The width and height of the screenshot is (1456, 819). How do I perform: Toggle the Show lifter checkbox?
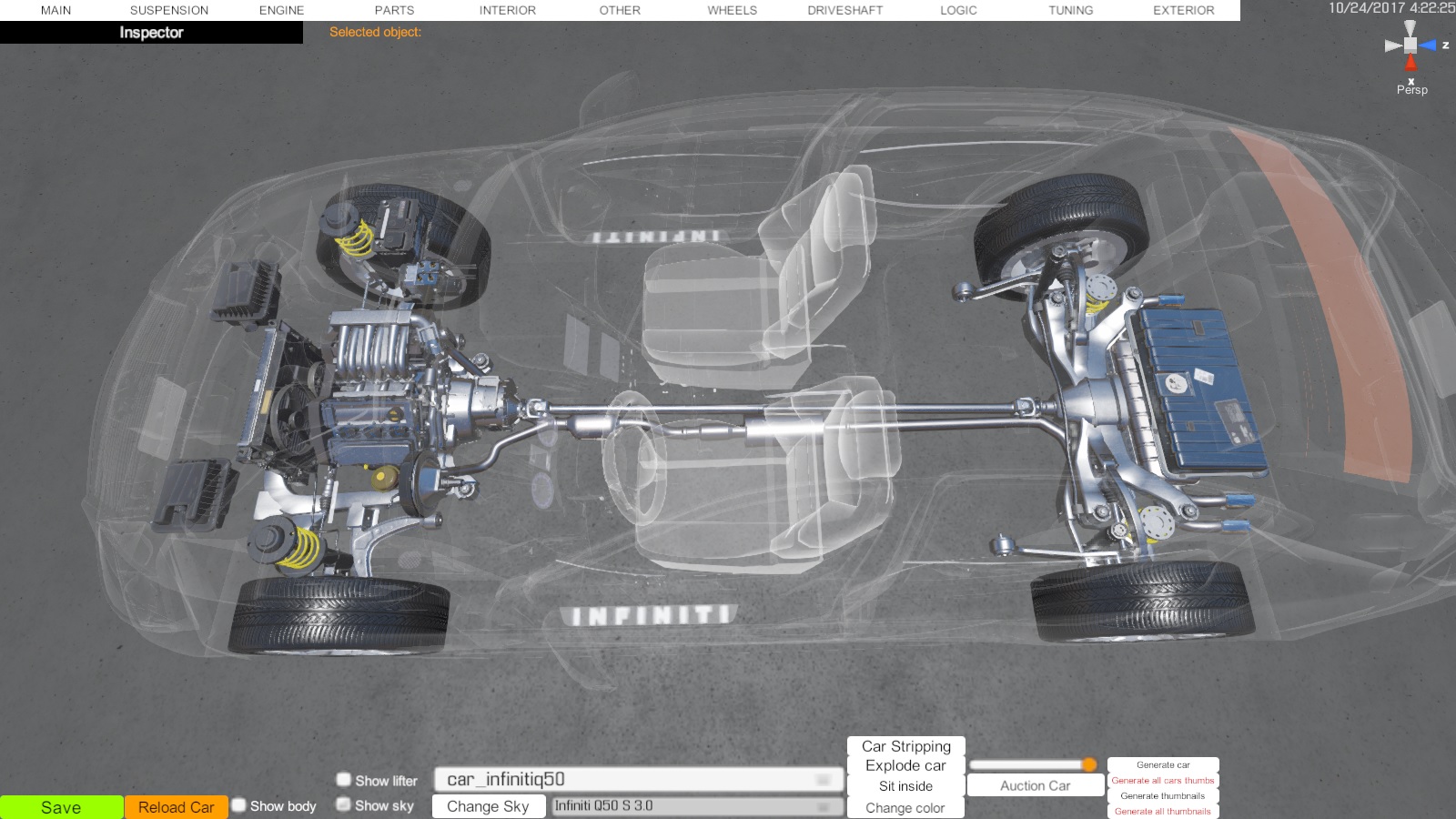point(344,780)
